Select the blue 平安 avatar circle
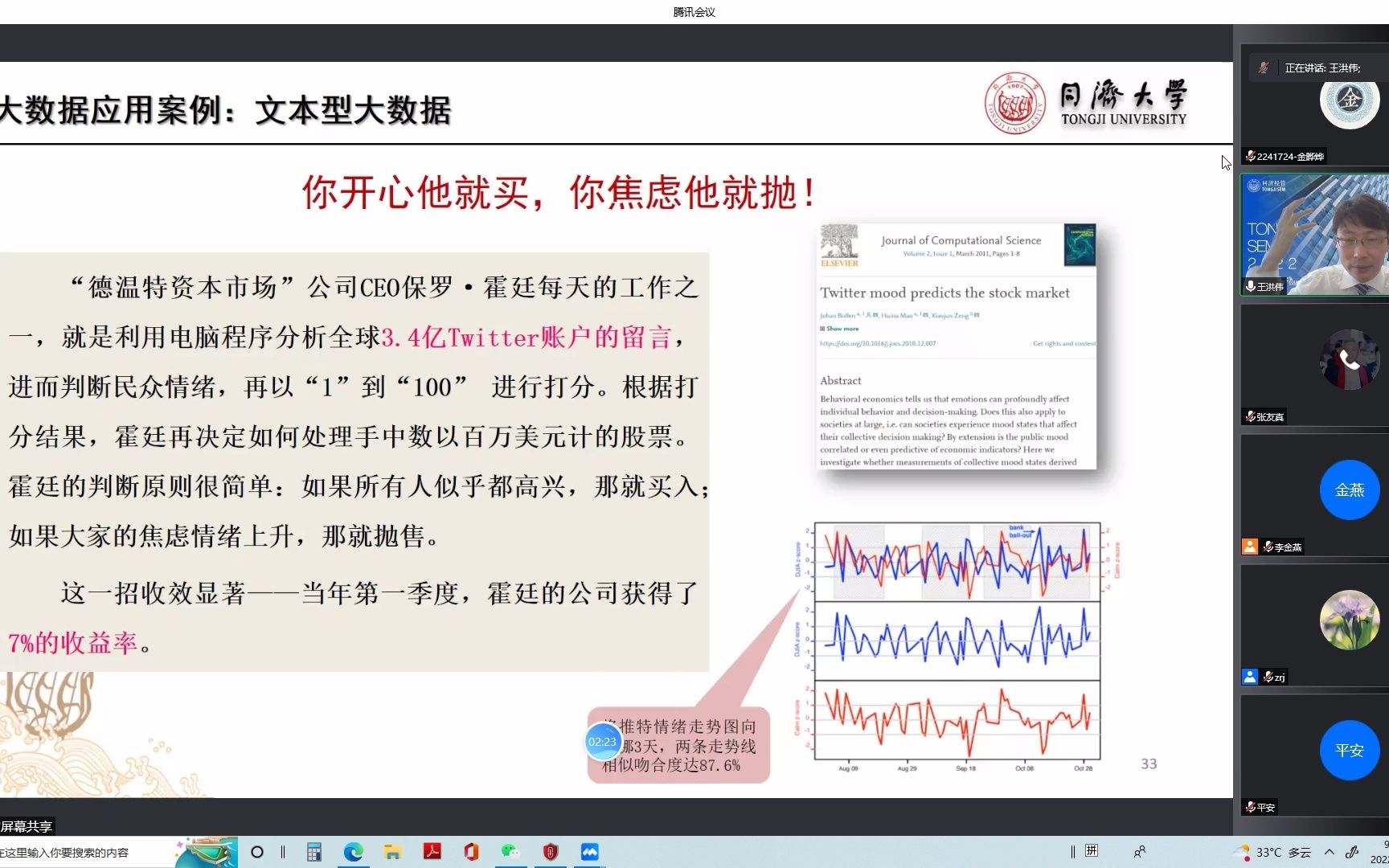The height and width of the screenshot is (868, 1389). click(x=1349, y=750)
